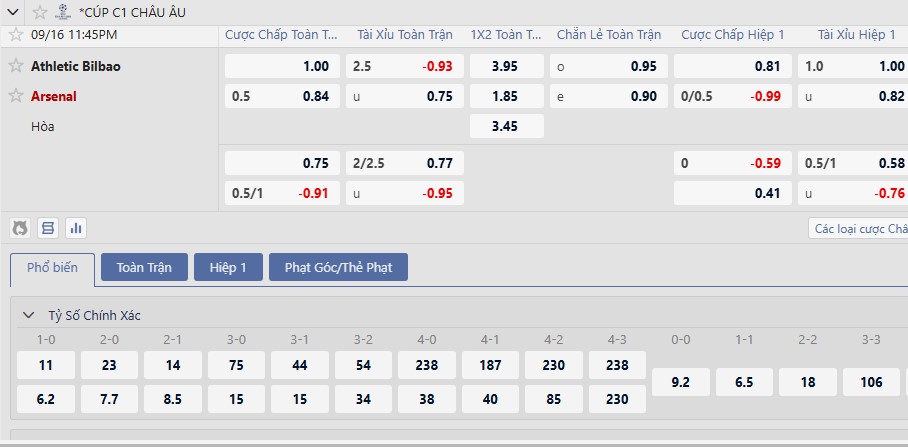
Task: Open the mascot icon below the odds table
Action: pyautogui.click(x=20, y=228)
